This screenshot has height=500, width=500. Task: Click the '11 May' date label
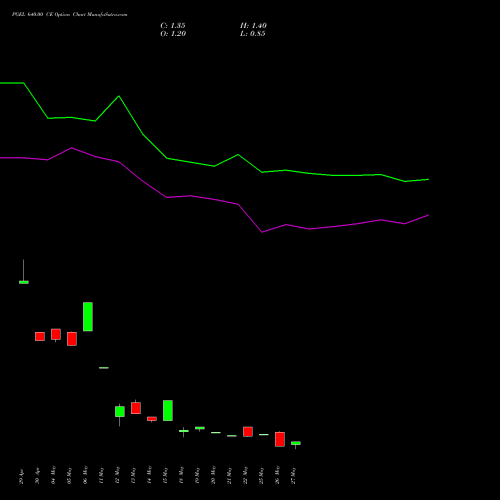(x=101, y=475)
